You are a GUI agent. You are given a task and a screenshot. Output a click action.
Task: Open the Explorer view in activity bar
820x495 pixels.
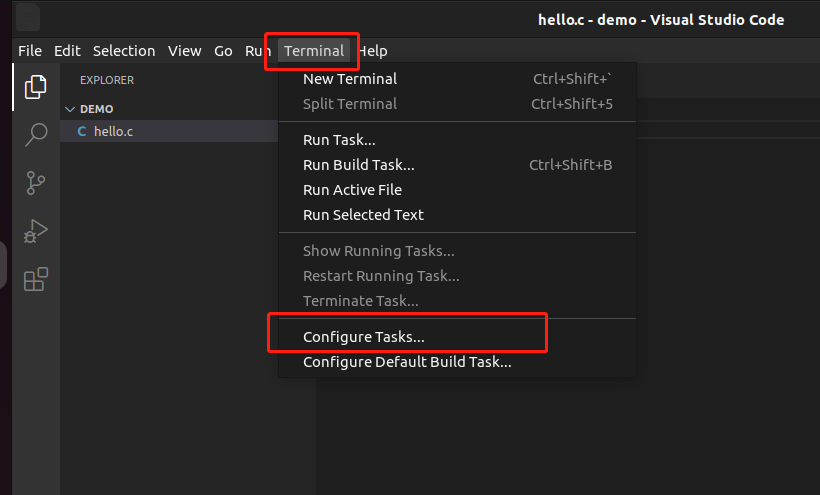coord(35,87)
